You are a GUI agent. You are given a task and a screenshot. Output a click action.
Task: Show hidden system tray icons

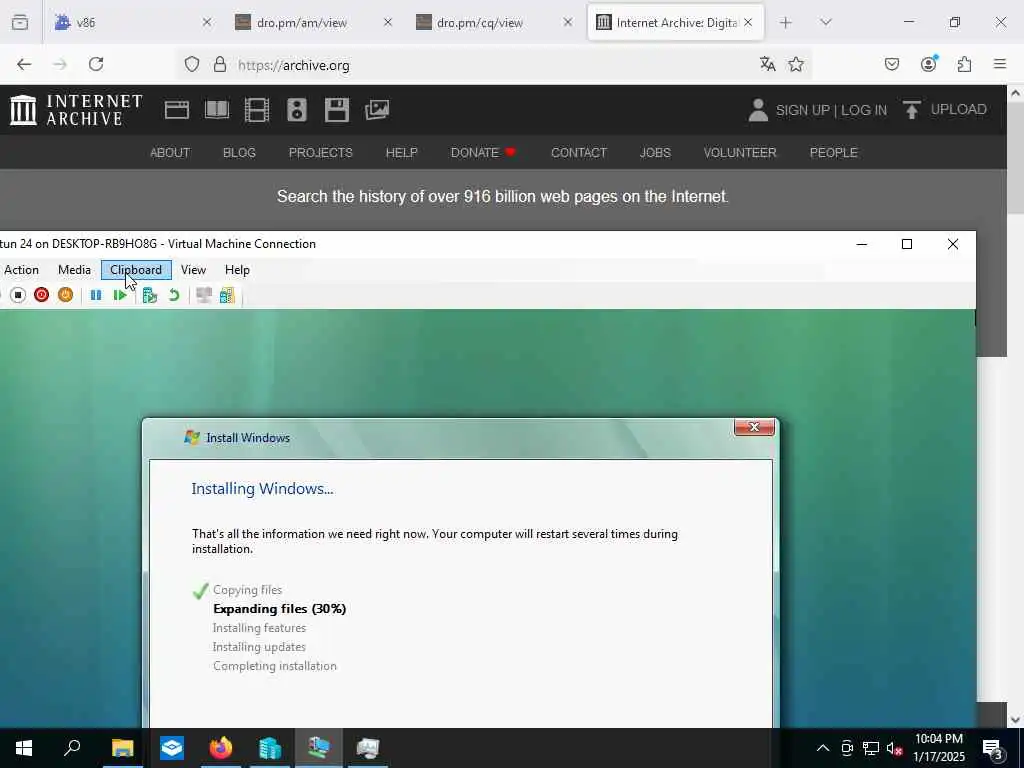[823, 748]
